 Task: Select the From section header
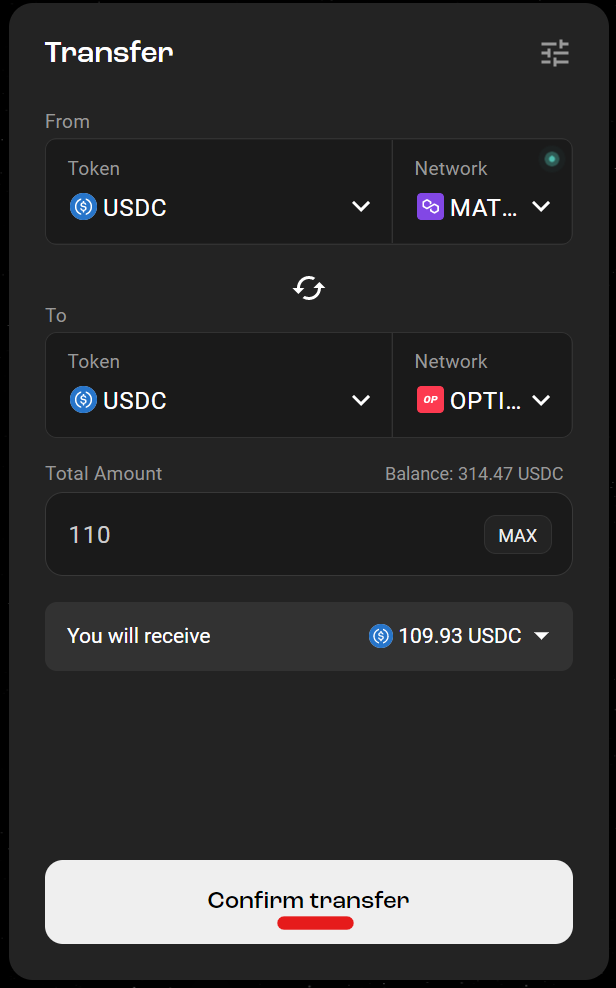click(x=67, y=121)
